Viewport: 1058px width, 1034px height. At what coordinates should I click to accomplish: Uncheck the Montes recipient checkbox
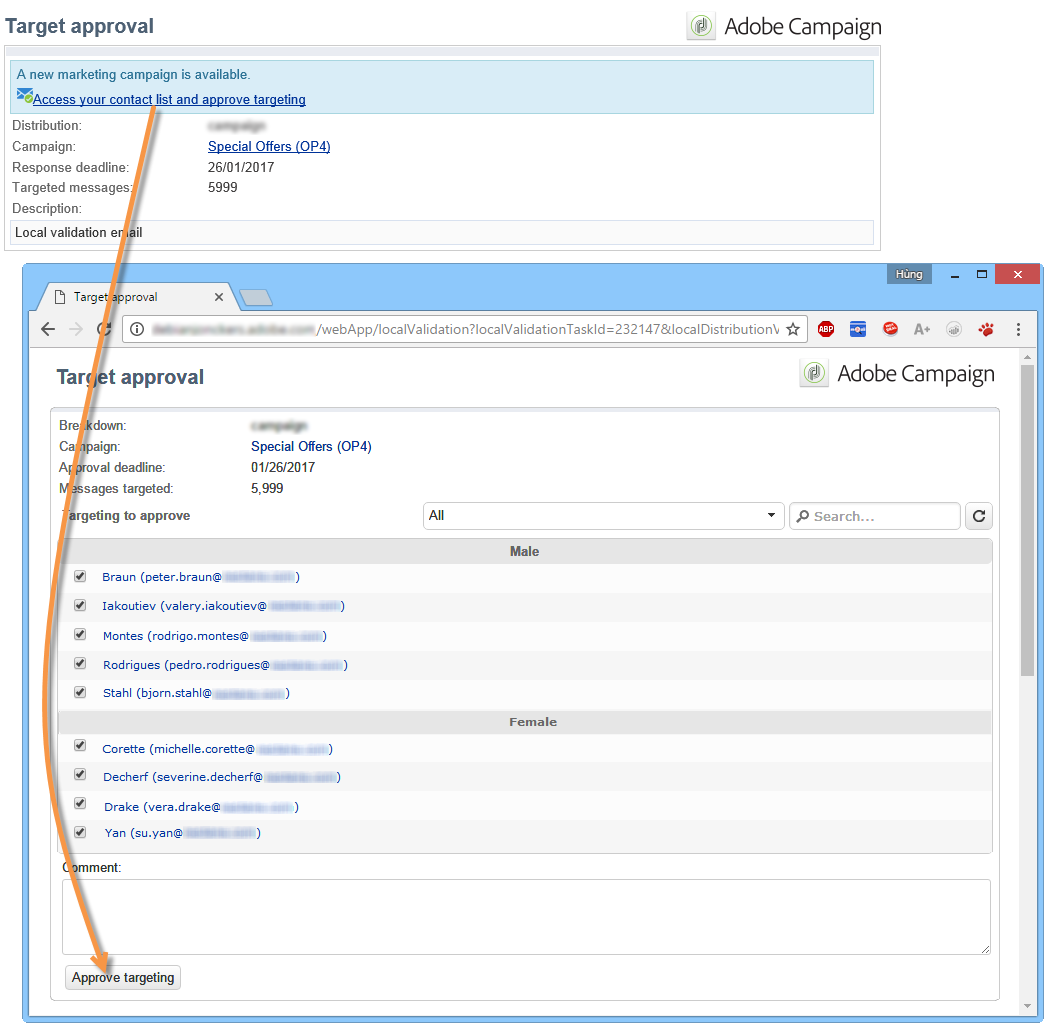pos(80,634)
